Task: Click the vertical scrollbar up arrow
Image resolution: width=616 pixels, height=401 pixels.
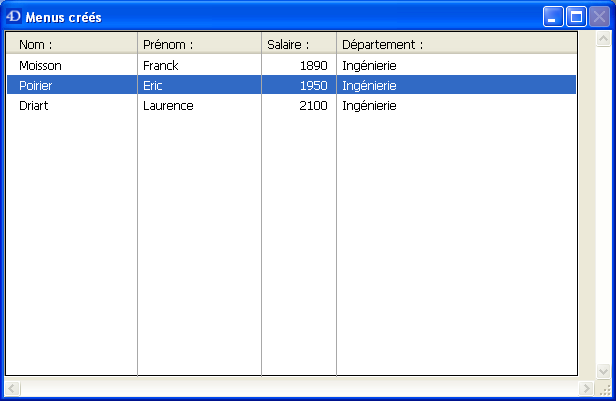Action: point(603,40)
